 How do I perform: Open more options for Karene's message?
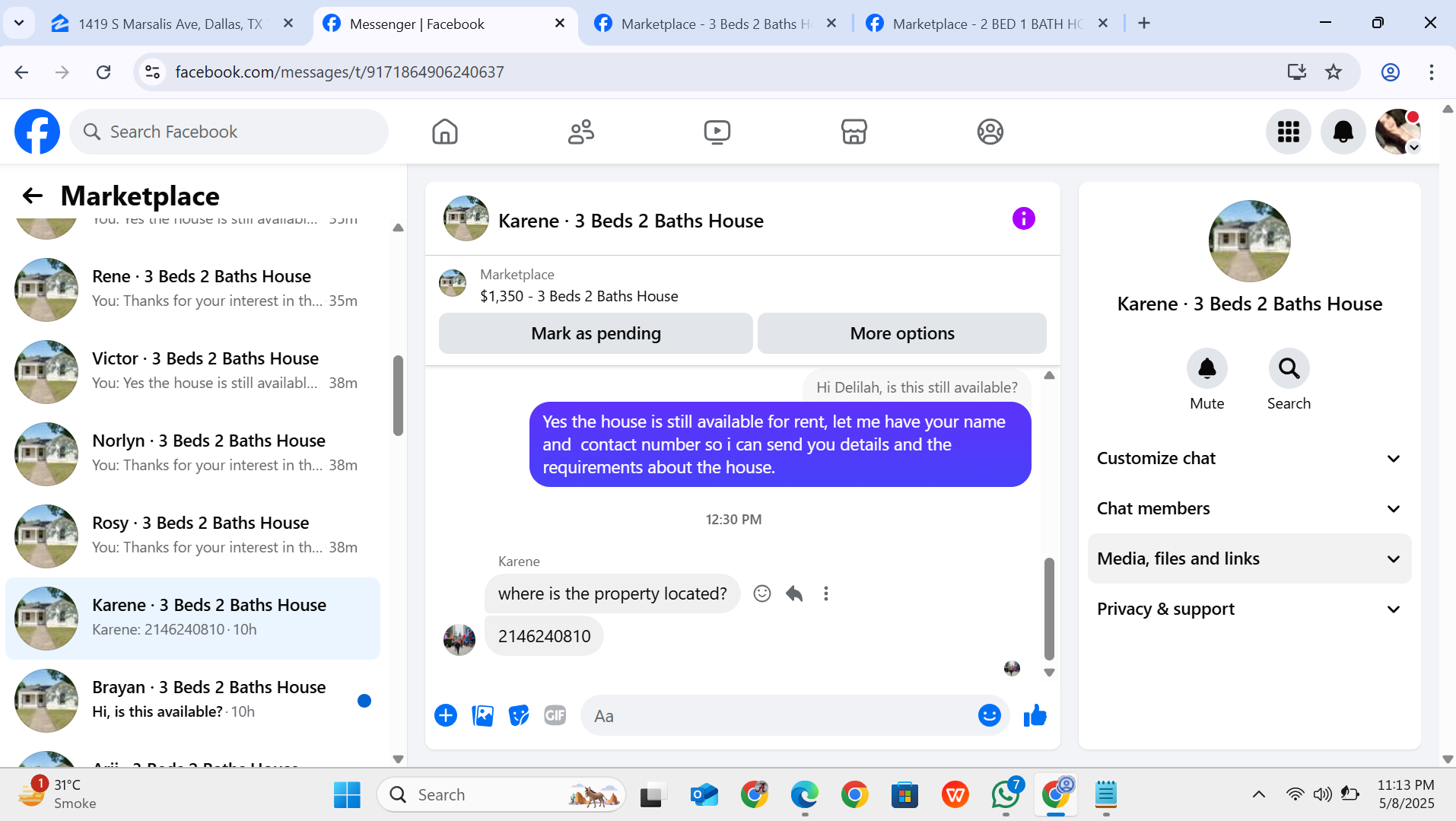pyautogui.click(x=826, y=593)
